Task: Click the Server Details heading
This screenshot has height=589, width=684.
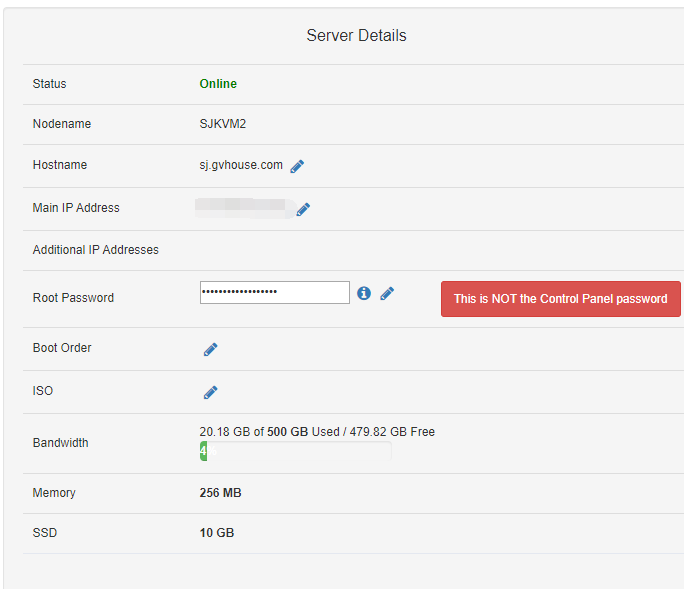Action: coord(356,36)
